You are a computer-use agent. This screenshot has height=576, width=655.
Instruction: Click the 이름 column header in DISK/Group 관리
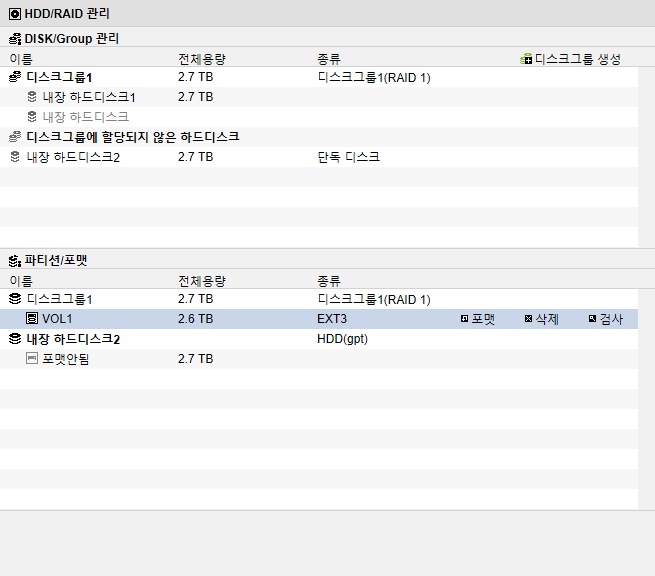pyautogui.click(x=21, y=59)
